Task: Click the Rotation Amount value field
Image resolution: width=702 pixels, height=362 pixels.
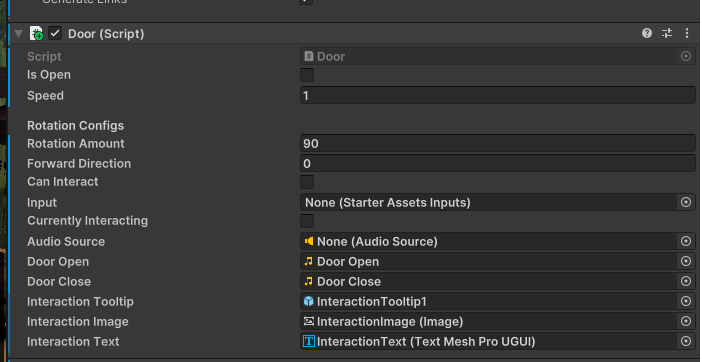Action: tap(497, 143)
